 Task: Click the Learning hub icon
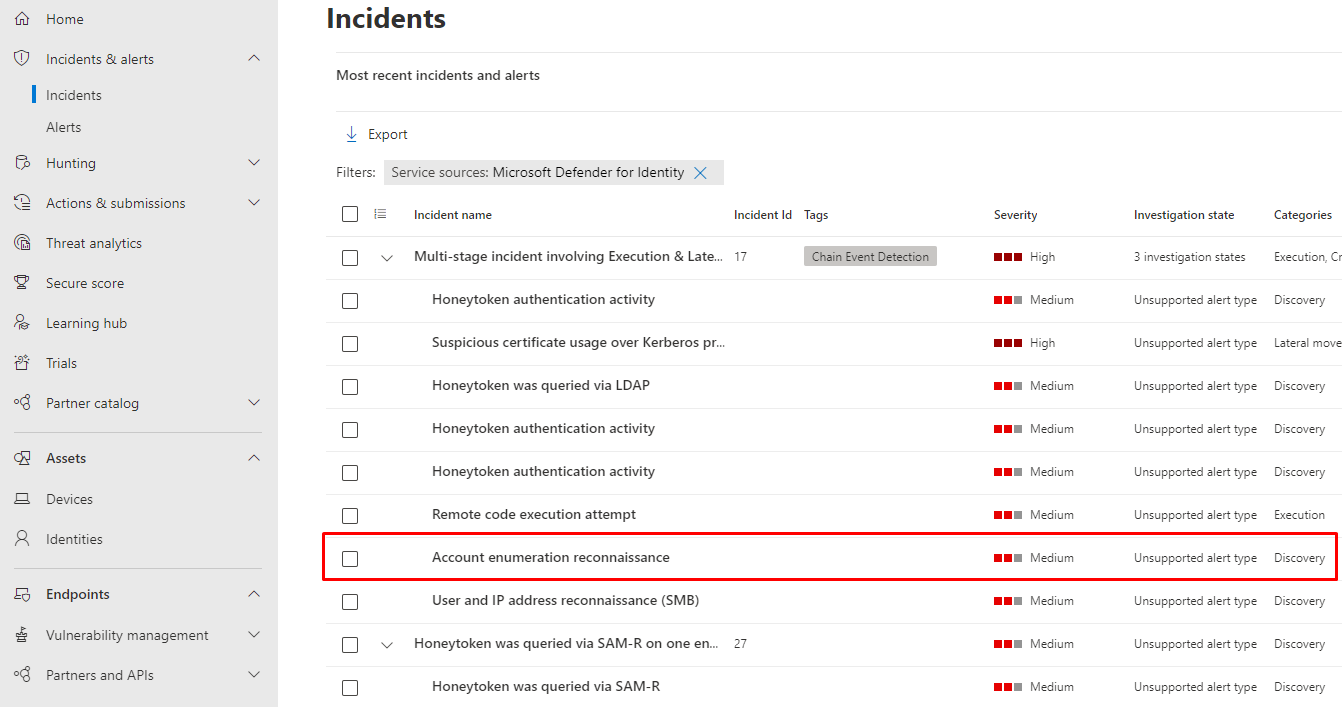pyautogui.click(x=22, y=323)
